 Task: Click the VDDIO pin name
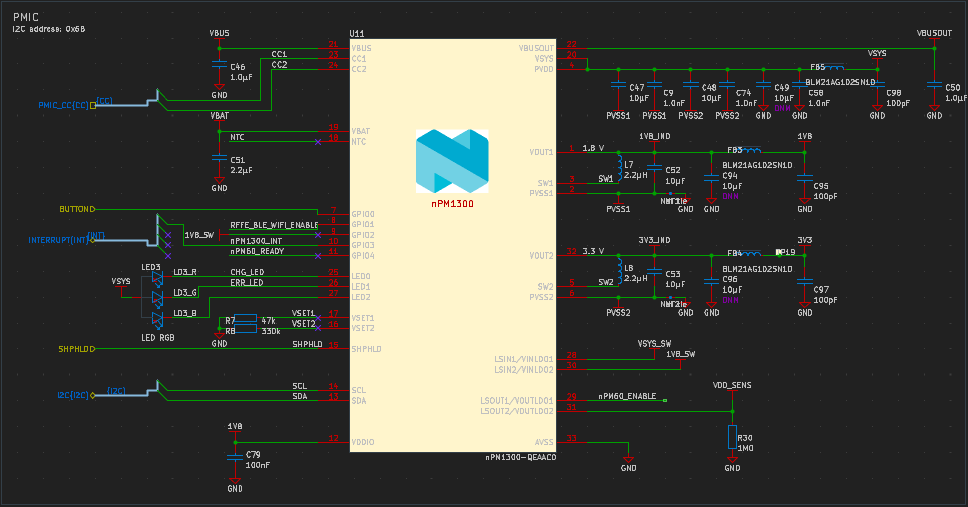pos(362,442)
